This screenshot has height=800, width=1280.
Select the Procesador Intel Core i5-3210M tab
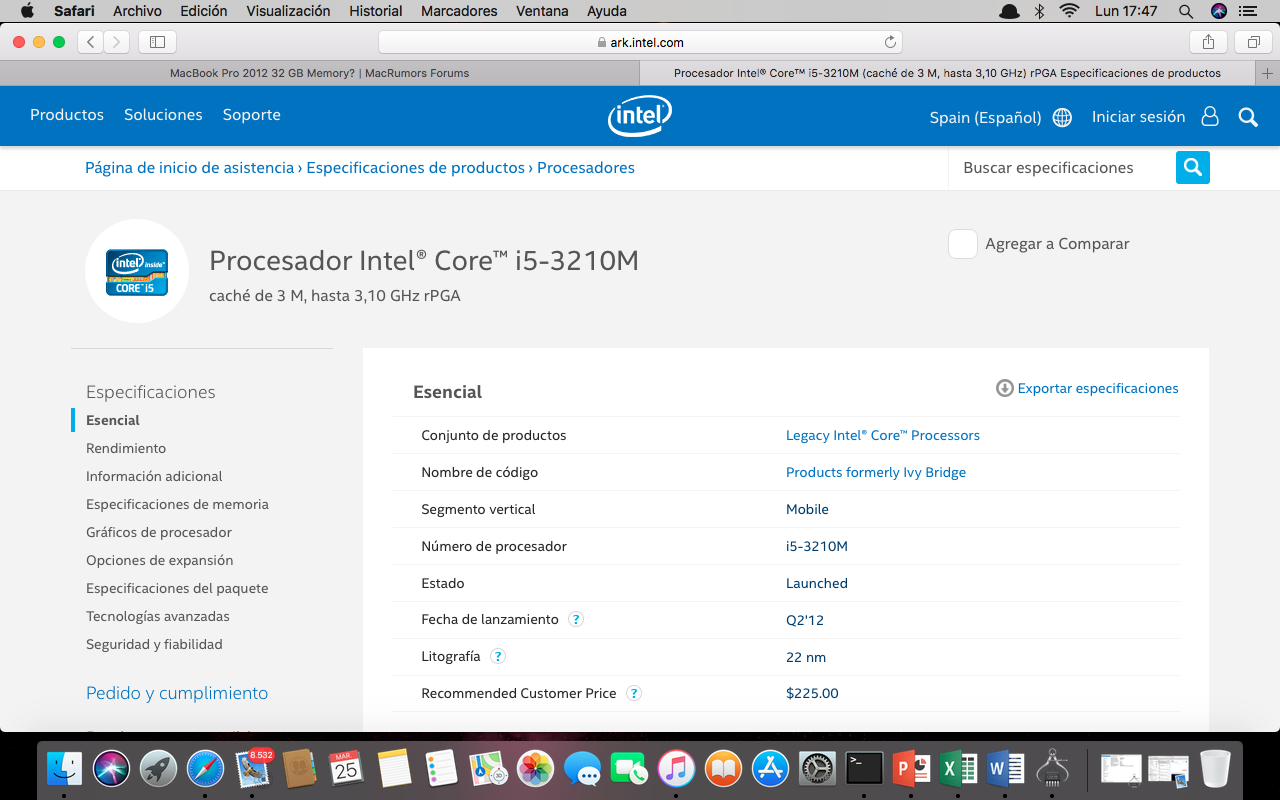click(948, 73)
